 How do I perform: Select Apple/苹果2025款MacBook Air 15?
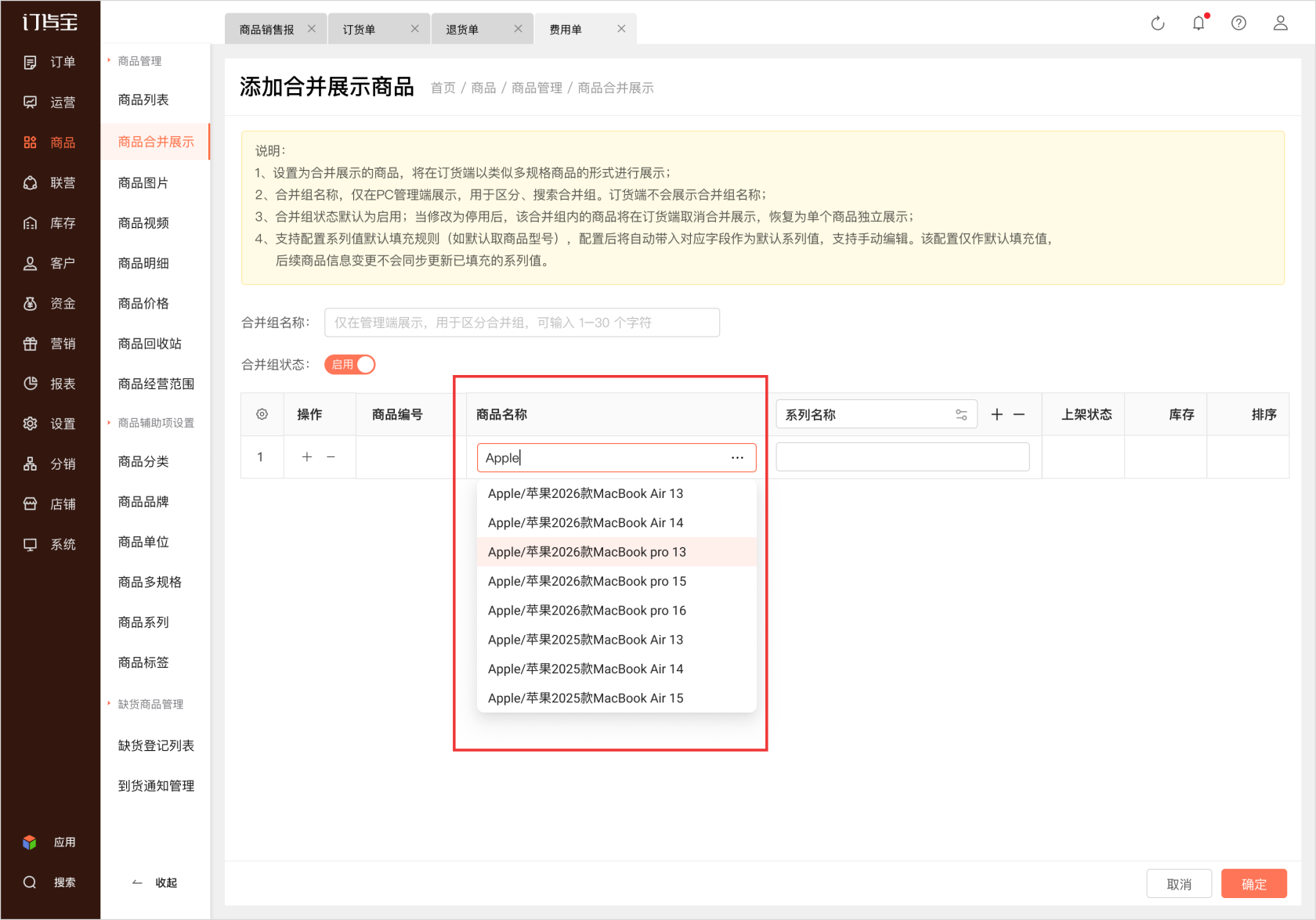click(616, 698)
